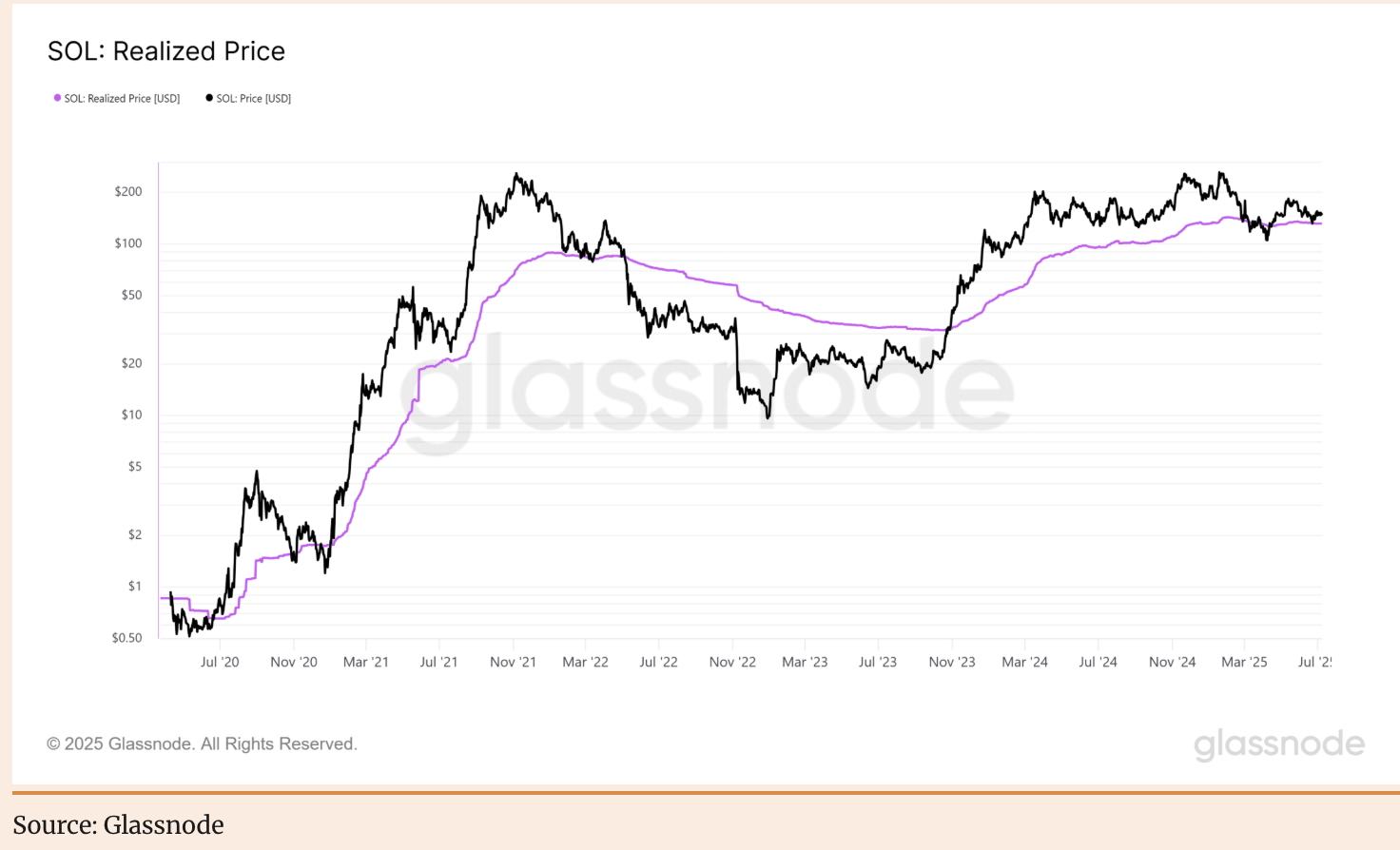Viewport: 1400px width, 850px height.
Task: Toggle the 'SOL: Price [USD]' legend label
Action: click(254, 99)
